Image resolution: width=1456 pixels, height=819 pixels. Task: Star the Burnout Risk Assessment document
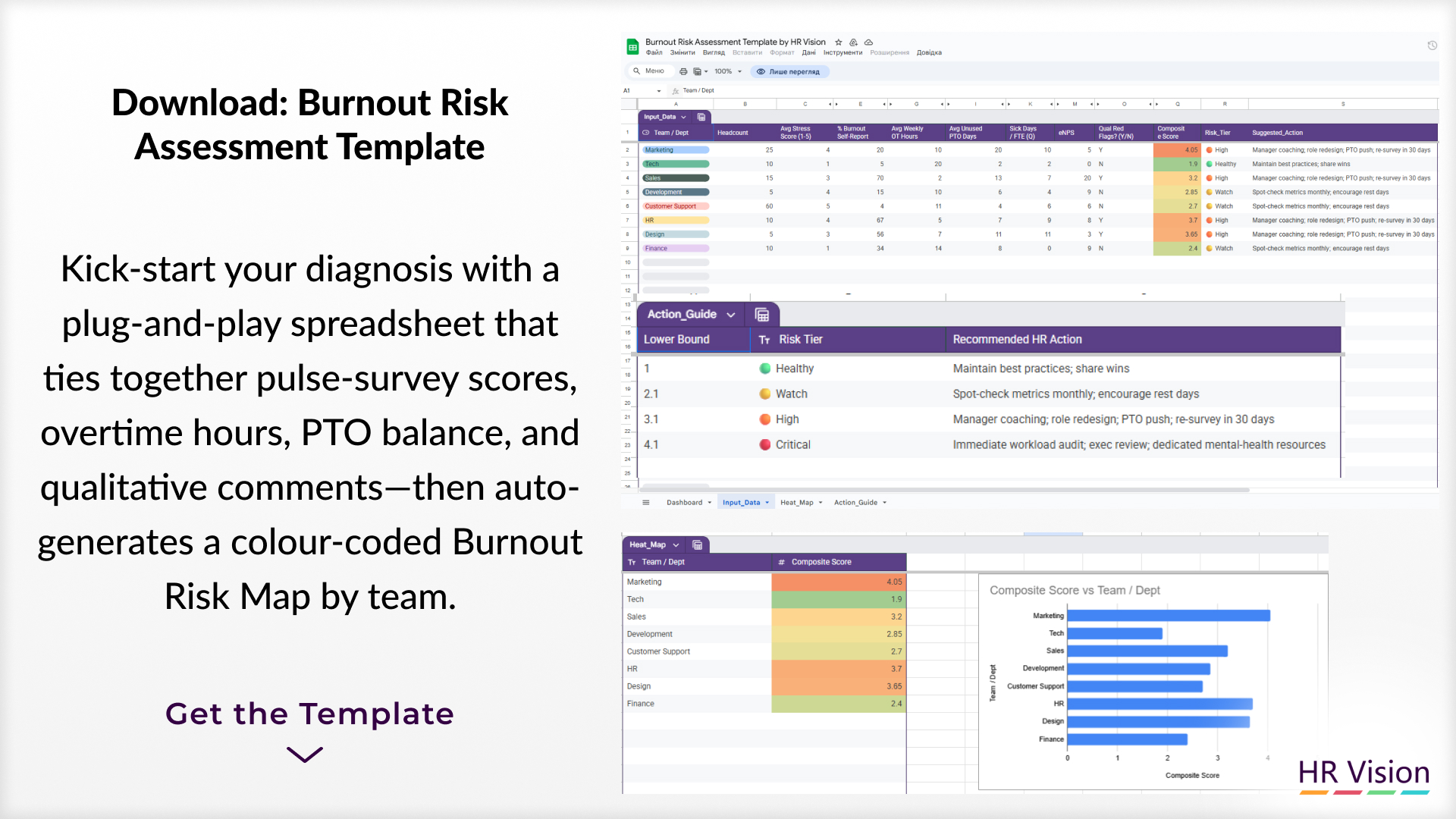[839, 42]
